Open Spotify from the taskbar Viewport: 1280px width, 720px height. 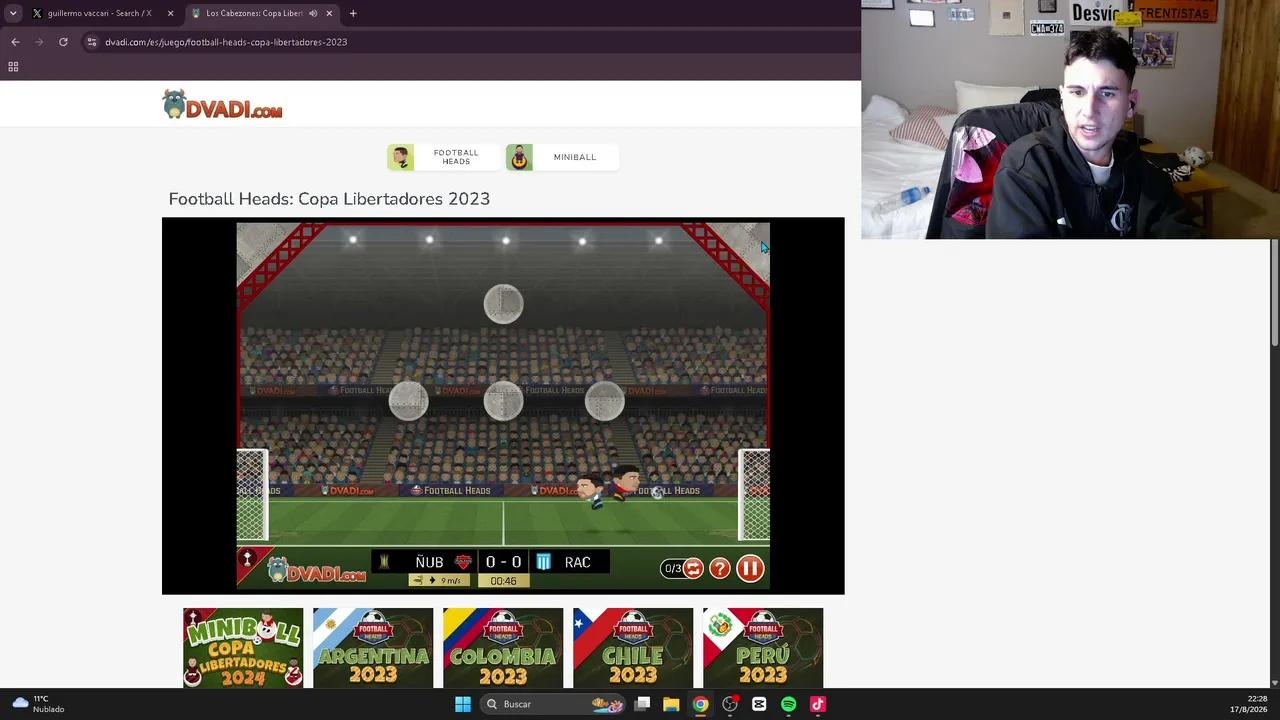[x=788, y=704]
